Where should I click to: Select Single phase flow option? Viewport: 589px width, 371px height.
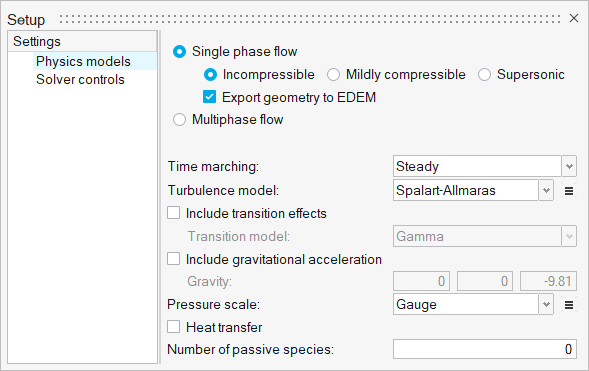[x=179, y=51]
